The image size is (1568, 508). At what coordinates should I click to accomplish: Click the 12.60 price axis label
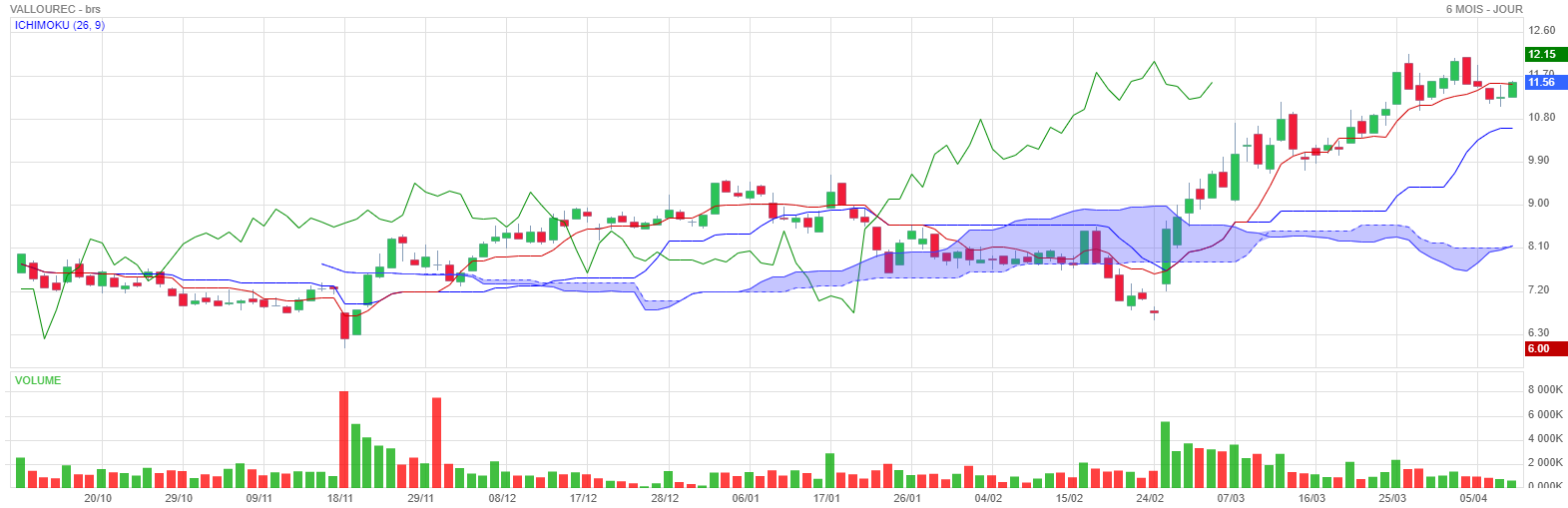[x=1542, y=31]
